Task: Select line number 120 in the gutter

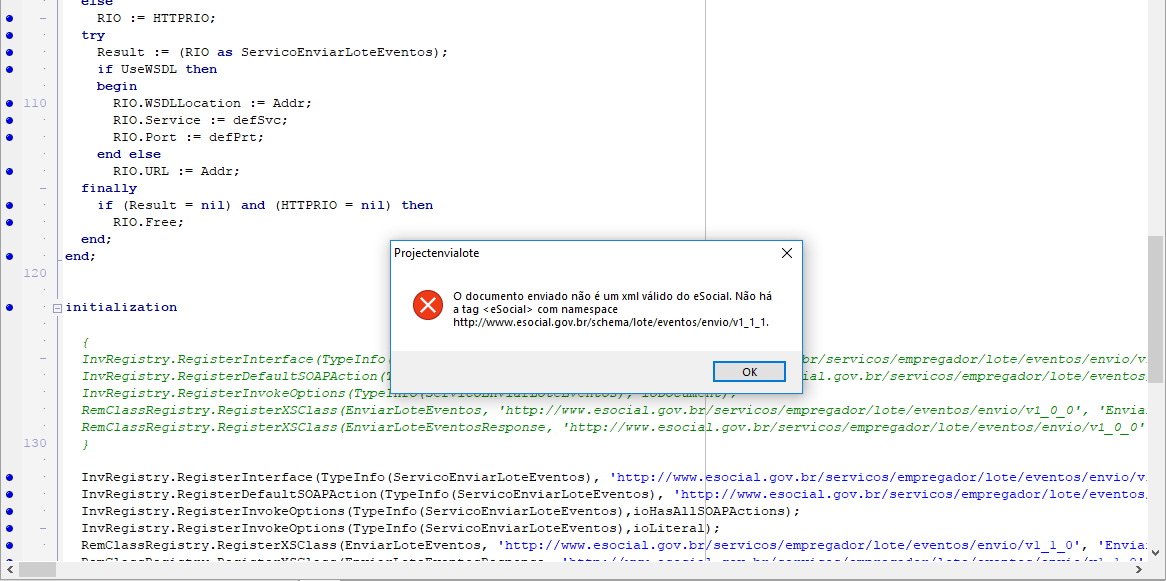Action: click(35, 273)
